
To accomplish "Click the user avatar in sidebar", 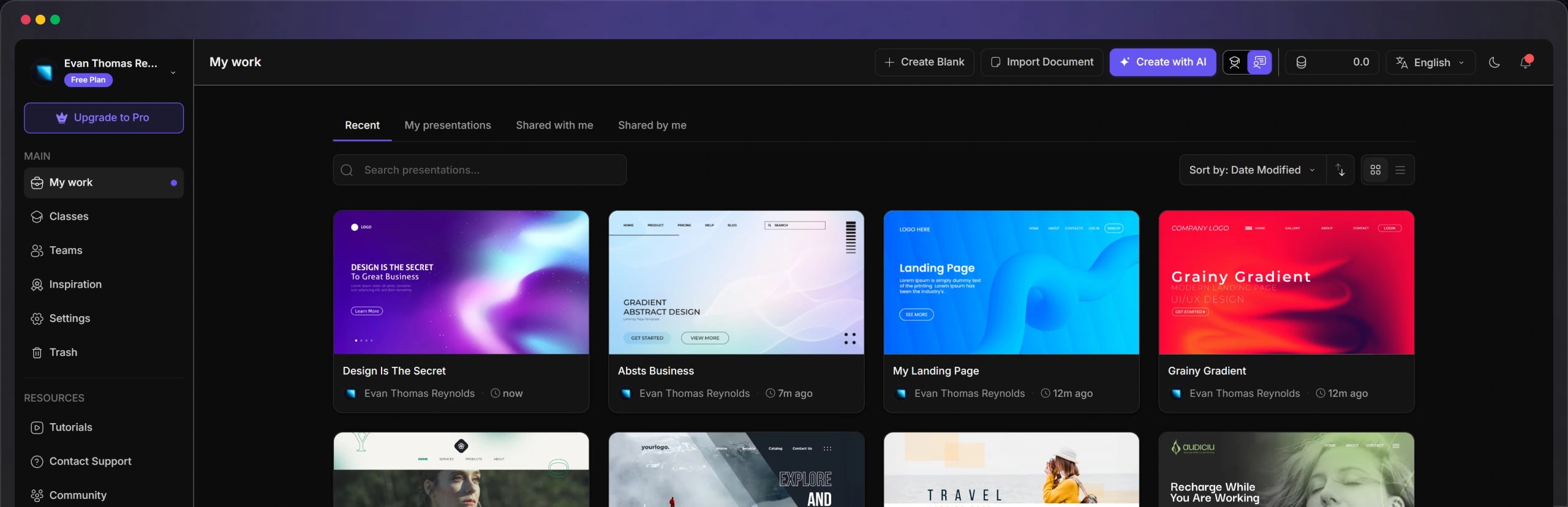I will (43, 72).
